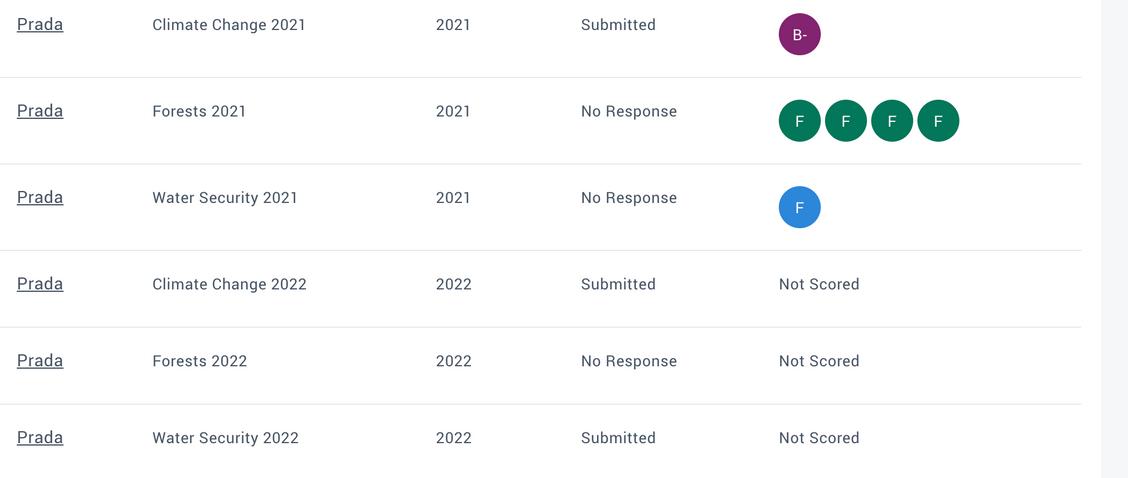This screenshot has width=1128, height=478.
Task: Click the second green F forests badge
Action: [845, 121]
